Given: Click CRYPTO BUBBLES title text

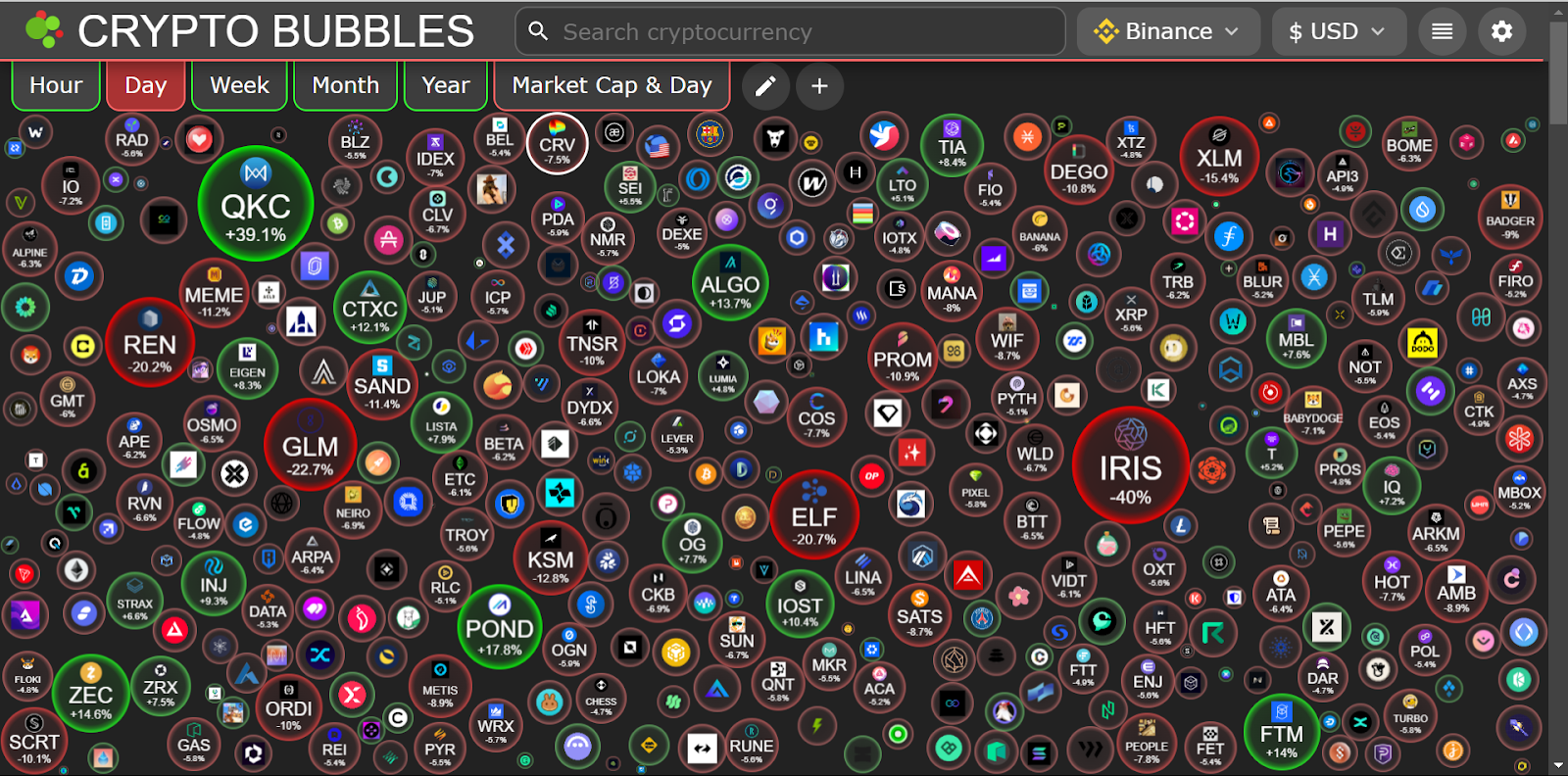Looking at the screenshot, I should click(x=276, y=31).
